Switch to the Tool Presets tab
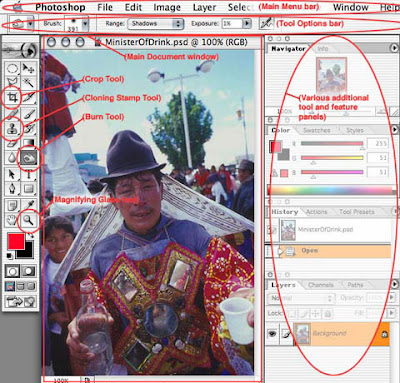 tap(357, 212)
